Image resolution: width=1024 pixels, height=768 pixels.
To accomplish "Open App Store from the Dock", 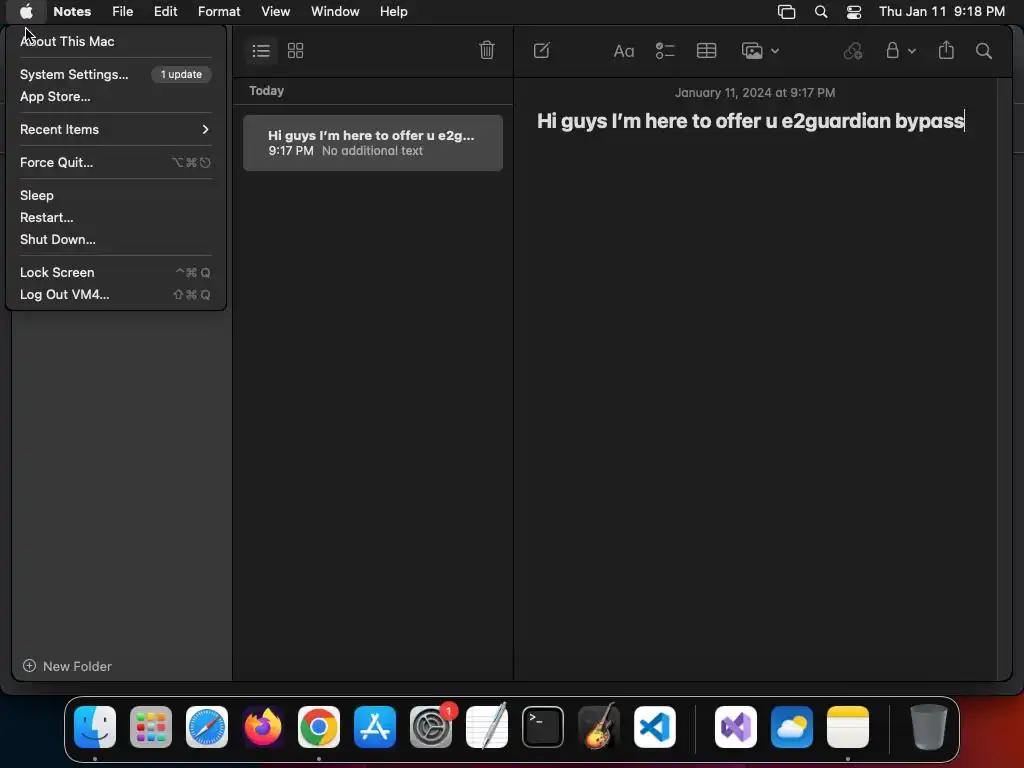I will click(x=375, y=727).
